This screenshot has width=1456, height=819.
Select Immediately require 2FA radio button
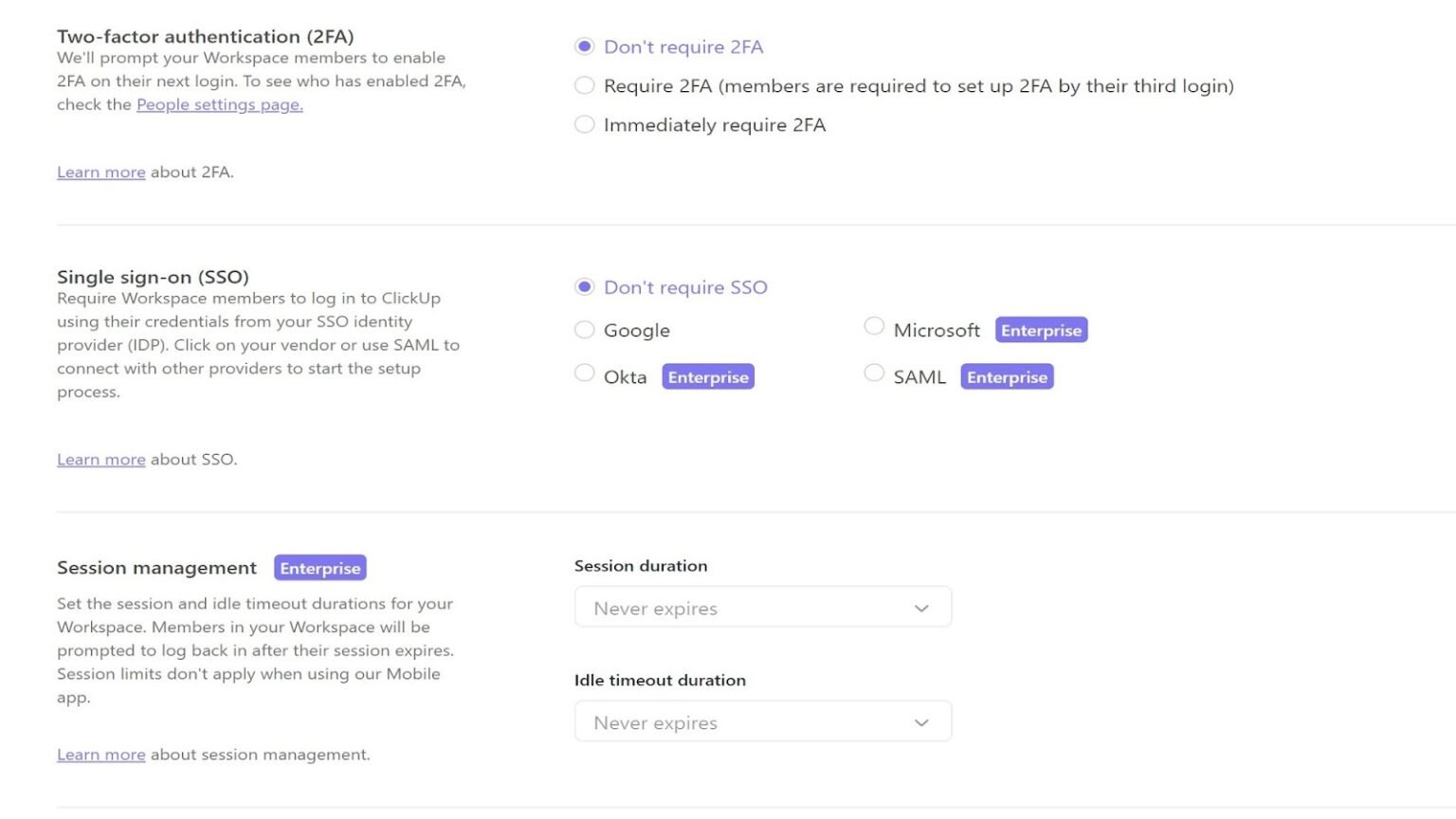point(585,124)
